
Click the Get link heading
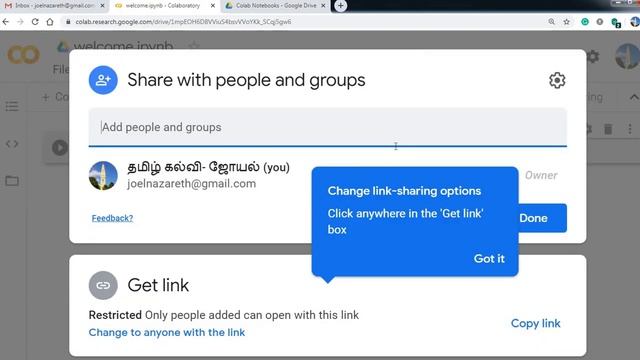(x=158, y=285)
